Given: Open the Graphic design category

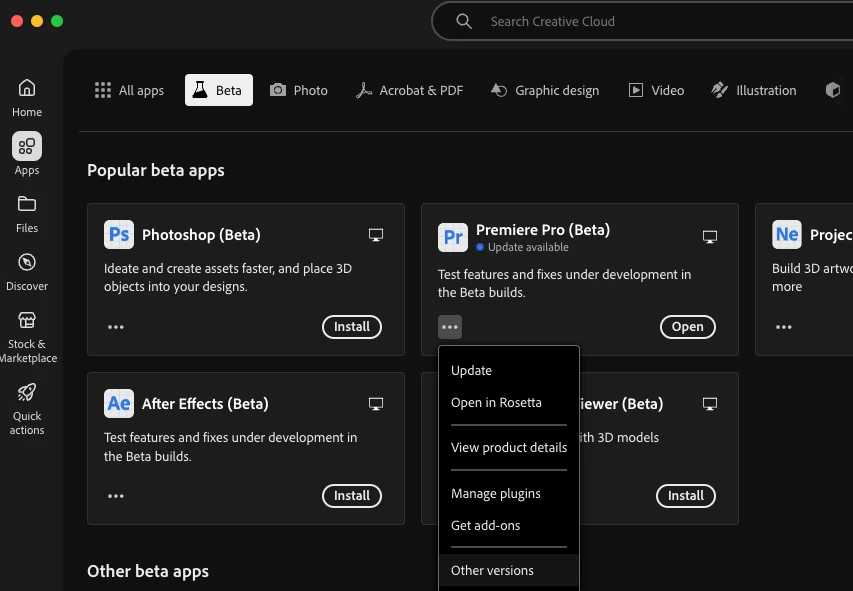Looking at the screenshot, I should click(545, 90).
